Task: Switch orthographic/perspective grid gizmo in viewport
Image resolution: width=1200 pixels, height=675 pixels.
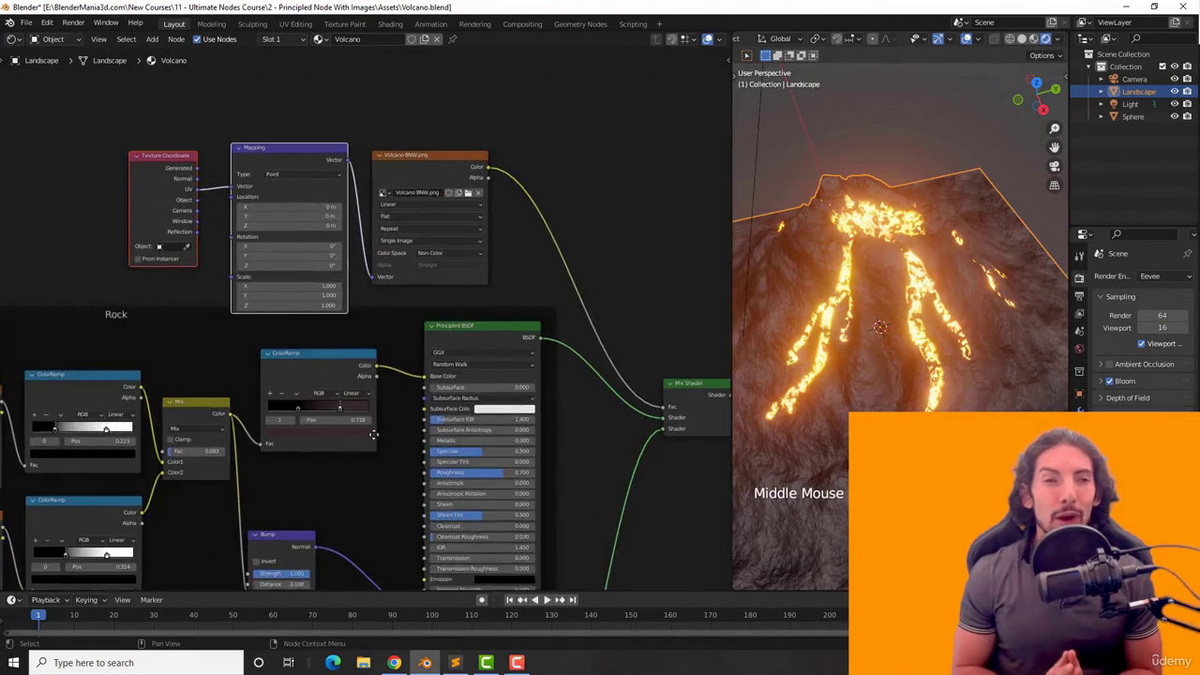Action: pyautogui.click(x=1054, y=186)
